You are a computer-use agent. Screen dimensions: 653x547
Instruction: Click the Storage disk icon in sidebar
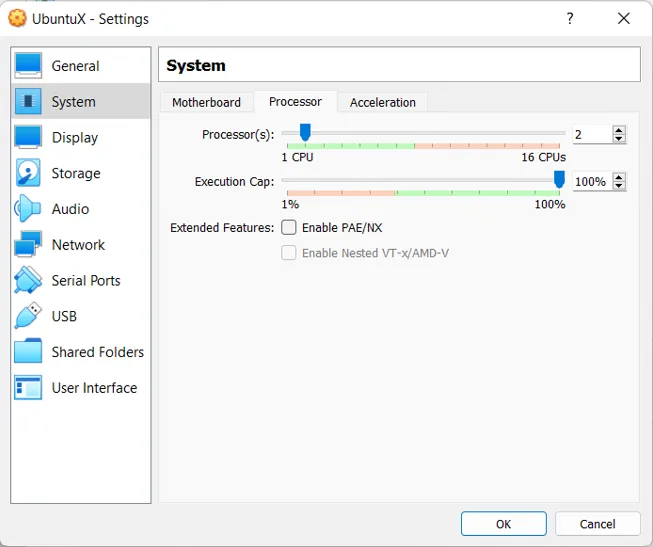click(x=28, y=172)
